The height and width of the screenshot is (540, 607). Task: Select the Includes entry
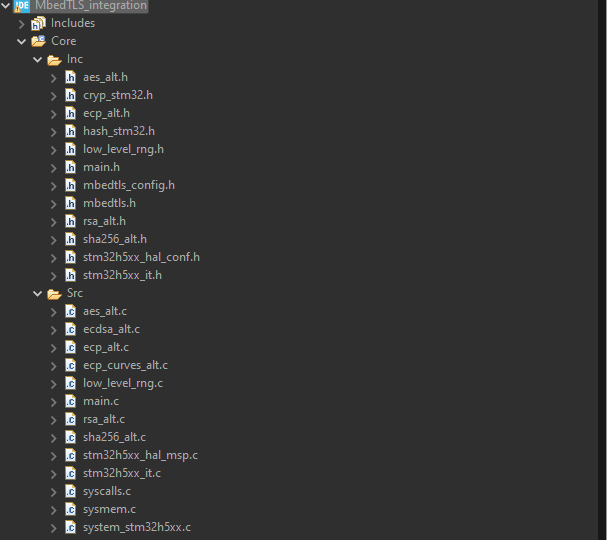pyautogui.click(x=73, y=23)
